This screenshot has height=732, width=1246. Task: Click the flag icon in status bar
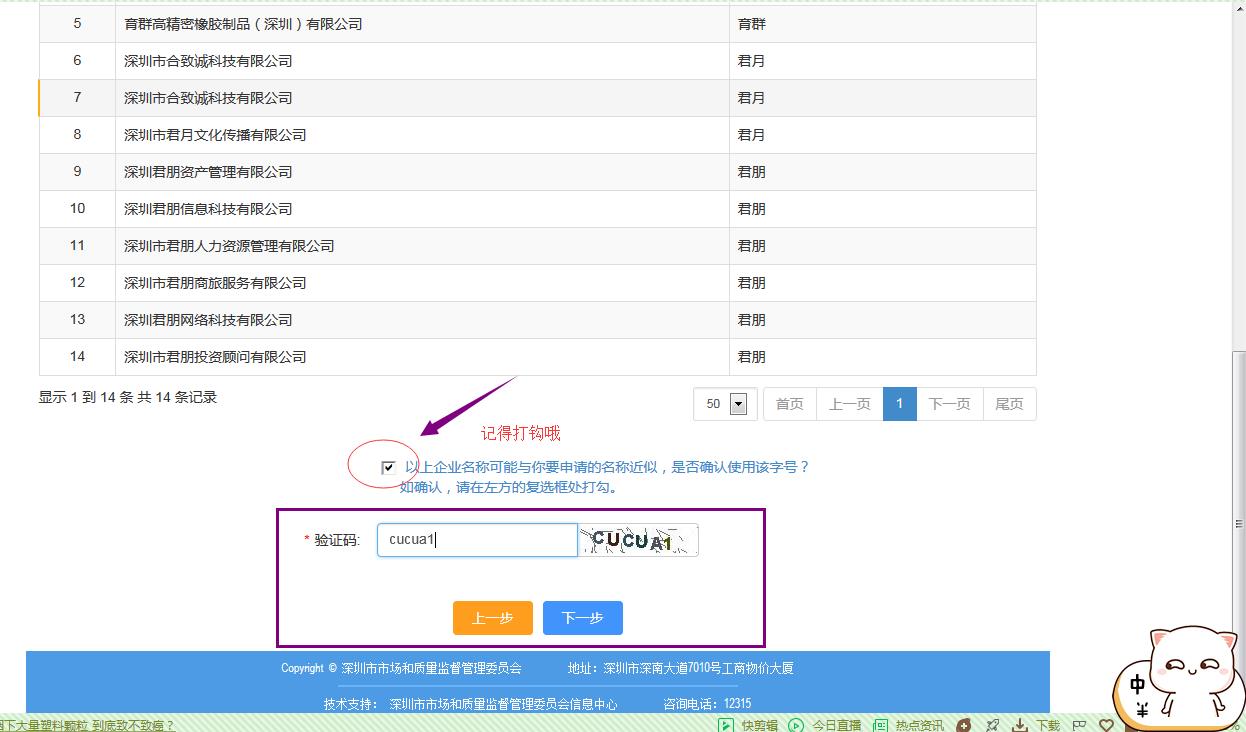pos(1080,725)
